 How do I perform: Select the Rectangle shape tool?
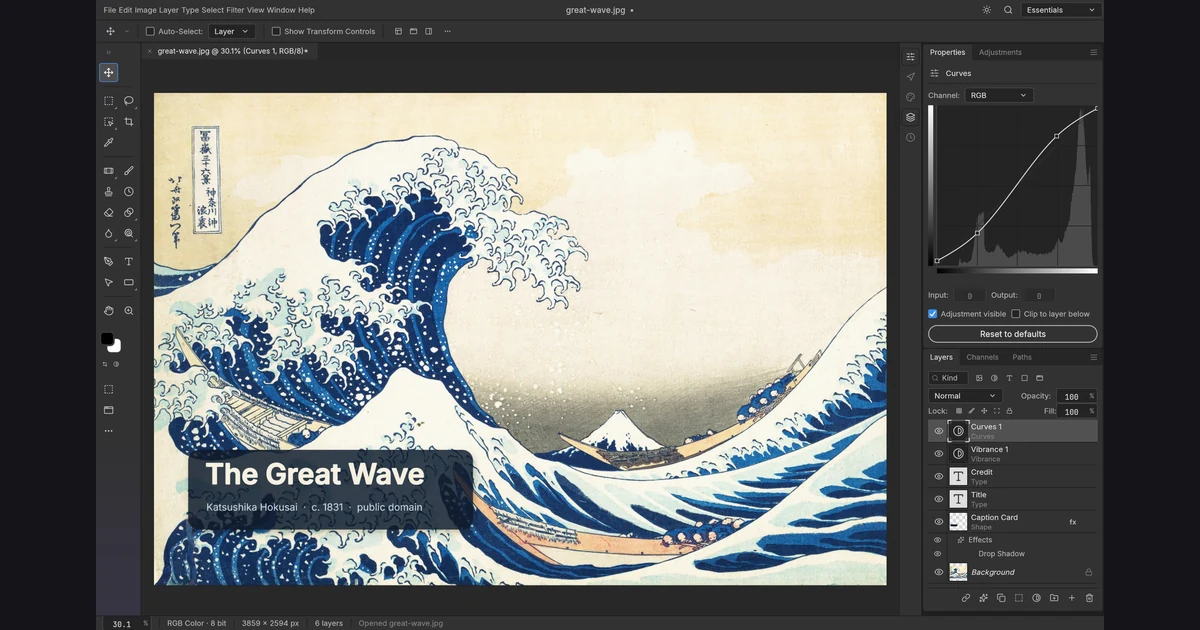pos(129,283)
